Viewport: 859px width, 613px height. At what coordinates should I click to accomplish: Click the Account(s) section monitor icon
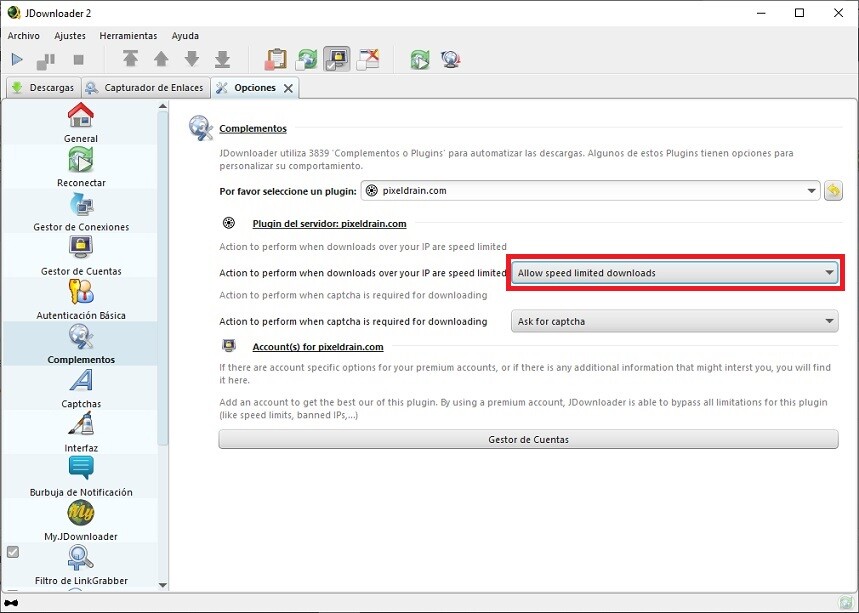pos(229,346)
